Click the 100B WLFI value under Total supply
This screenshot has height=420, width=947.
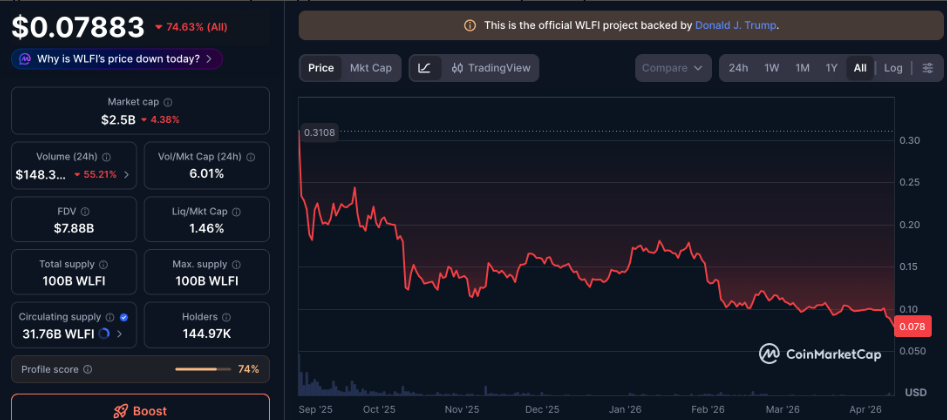coord(74,281)
